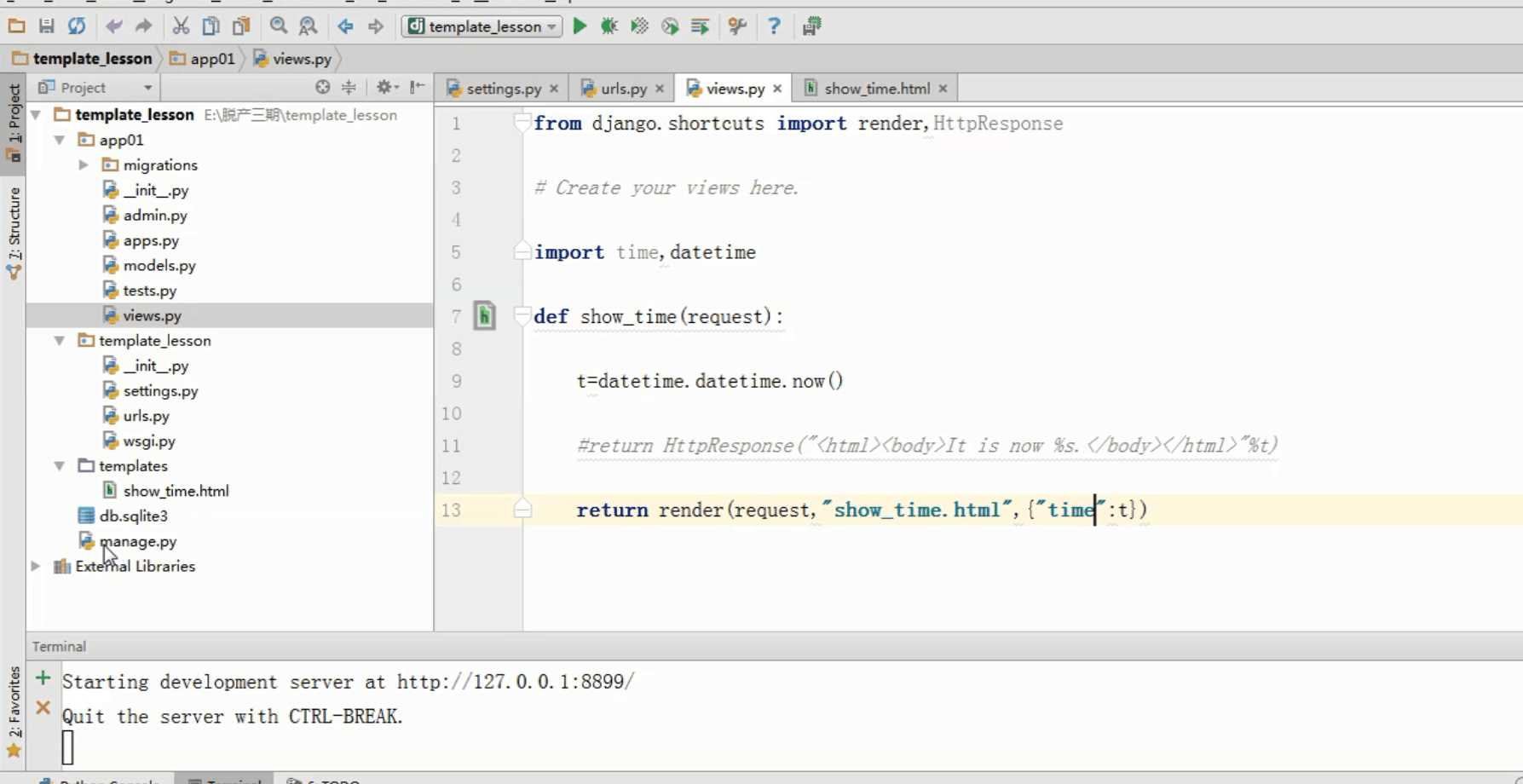Click the Open folder toolbar icon
Viewport: 1523px width, 784px height.
point(16,26)
